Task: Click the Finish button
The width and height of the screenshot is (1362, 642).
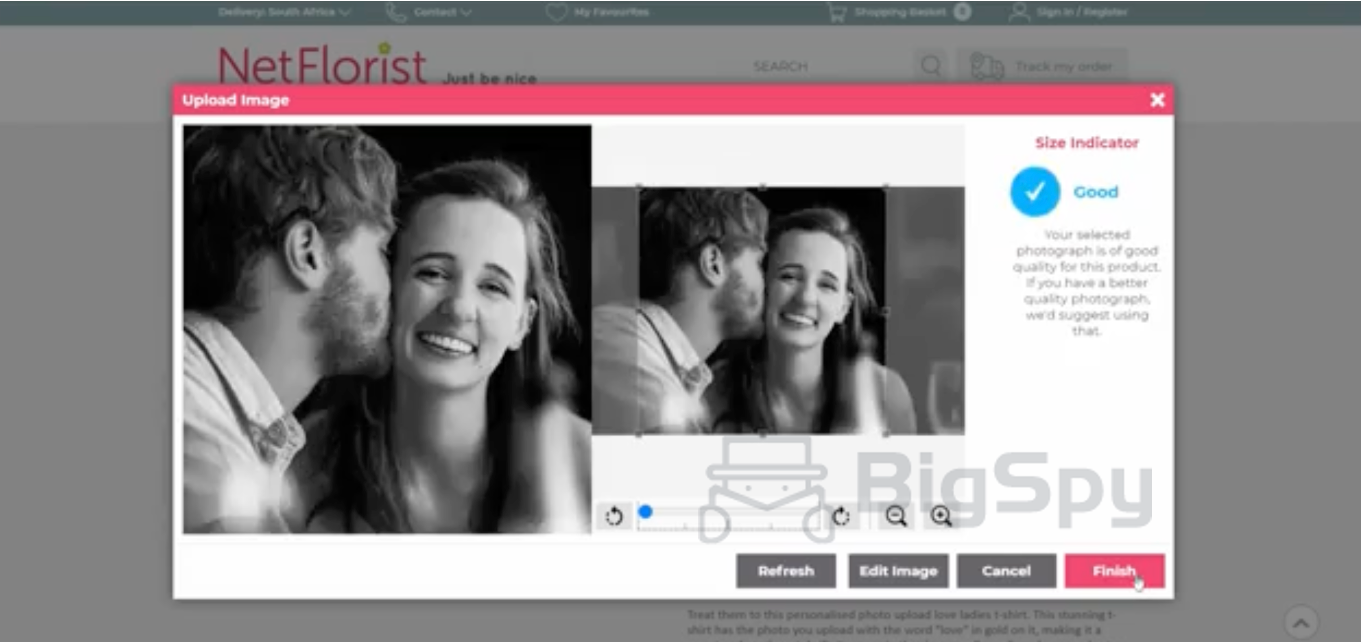Action: (1114, 571)
